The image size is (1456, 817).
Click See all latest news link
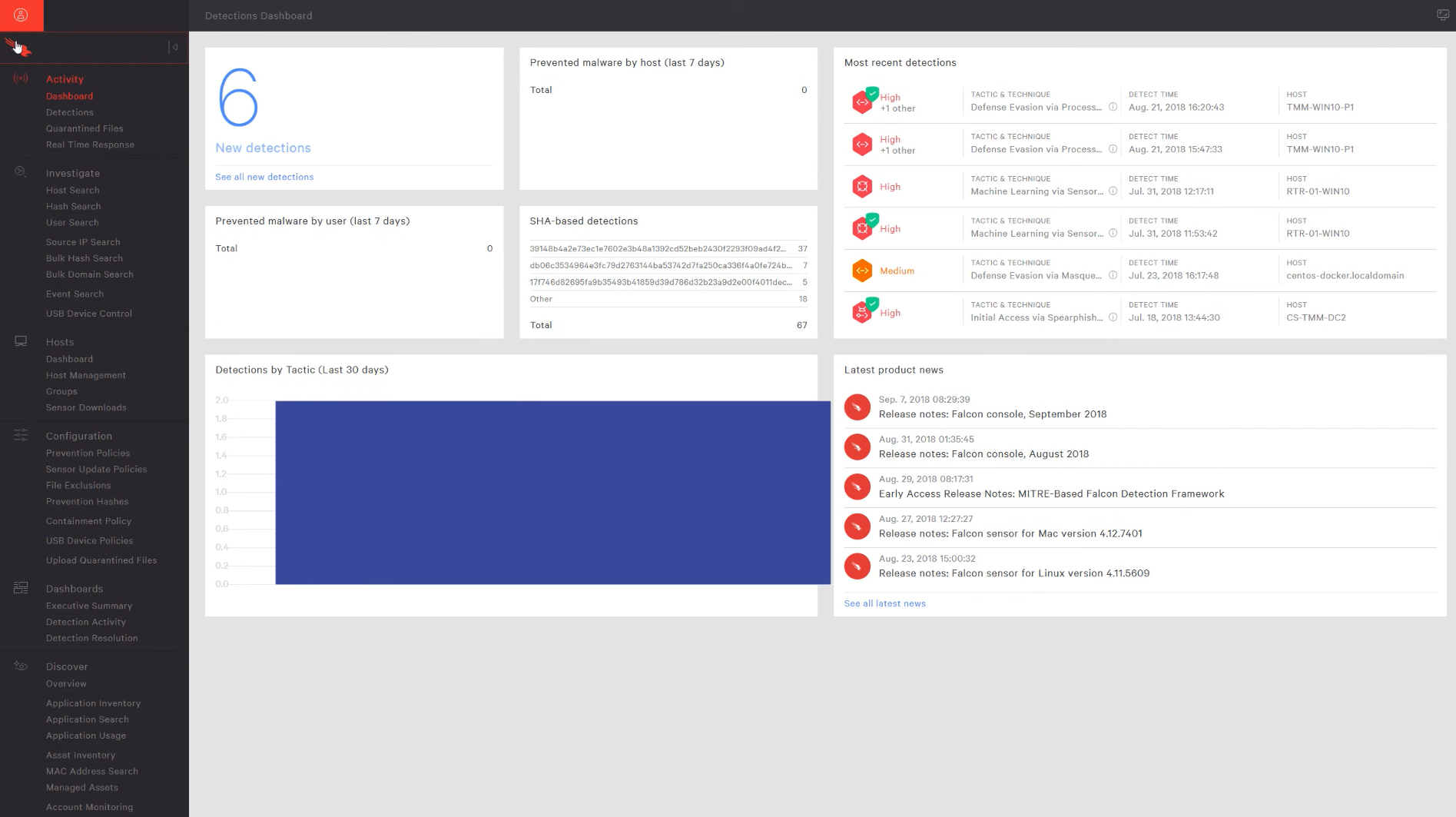coord(884,603)
